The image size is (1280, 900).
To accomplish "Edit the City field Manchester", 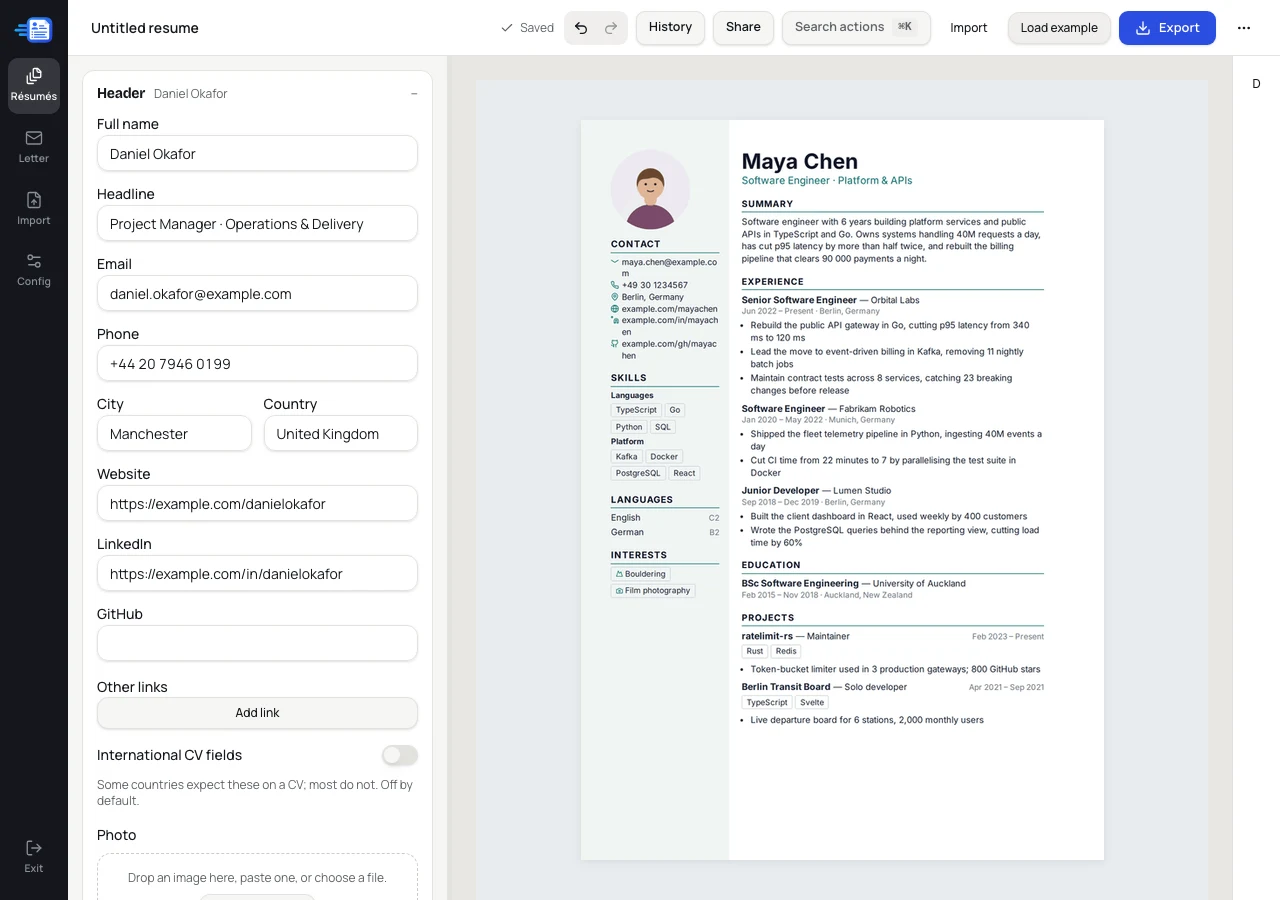I will pyautogui.click(x=174, y=434).
